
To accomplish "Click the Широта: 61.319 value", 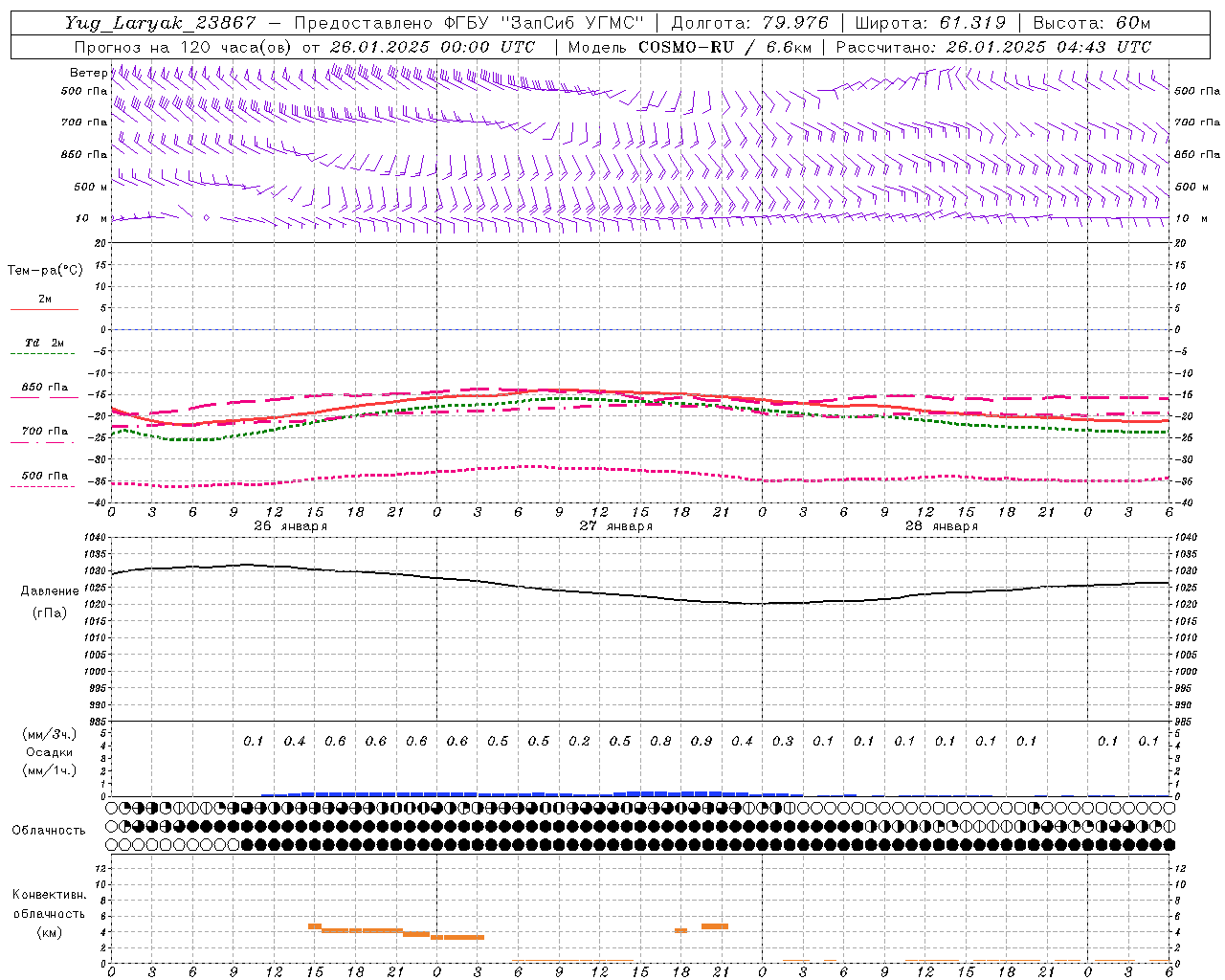I will (929, 23).
